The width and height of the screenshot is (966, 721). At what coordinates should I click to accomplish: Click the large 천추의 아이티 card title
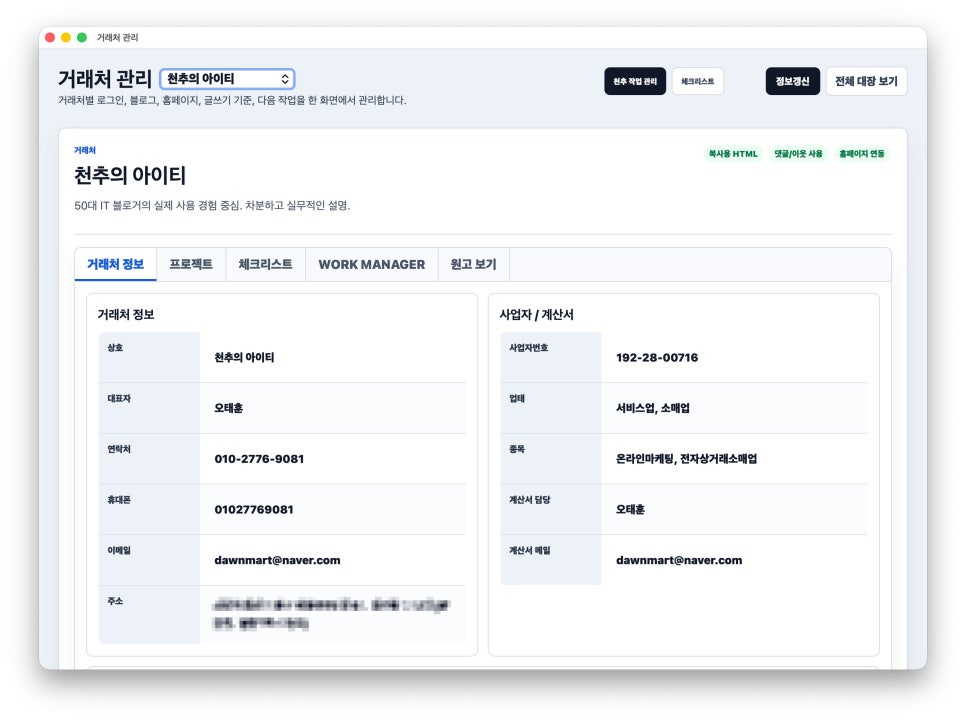tap(130, 176)
